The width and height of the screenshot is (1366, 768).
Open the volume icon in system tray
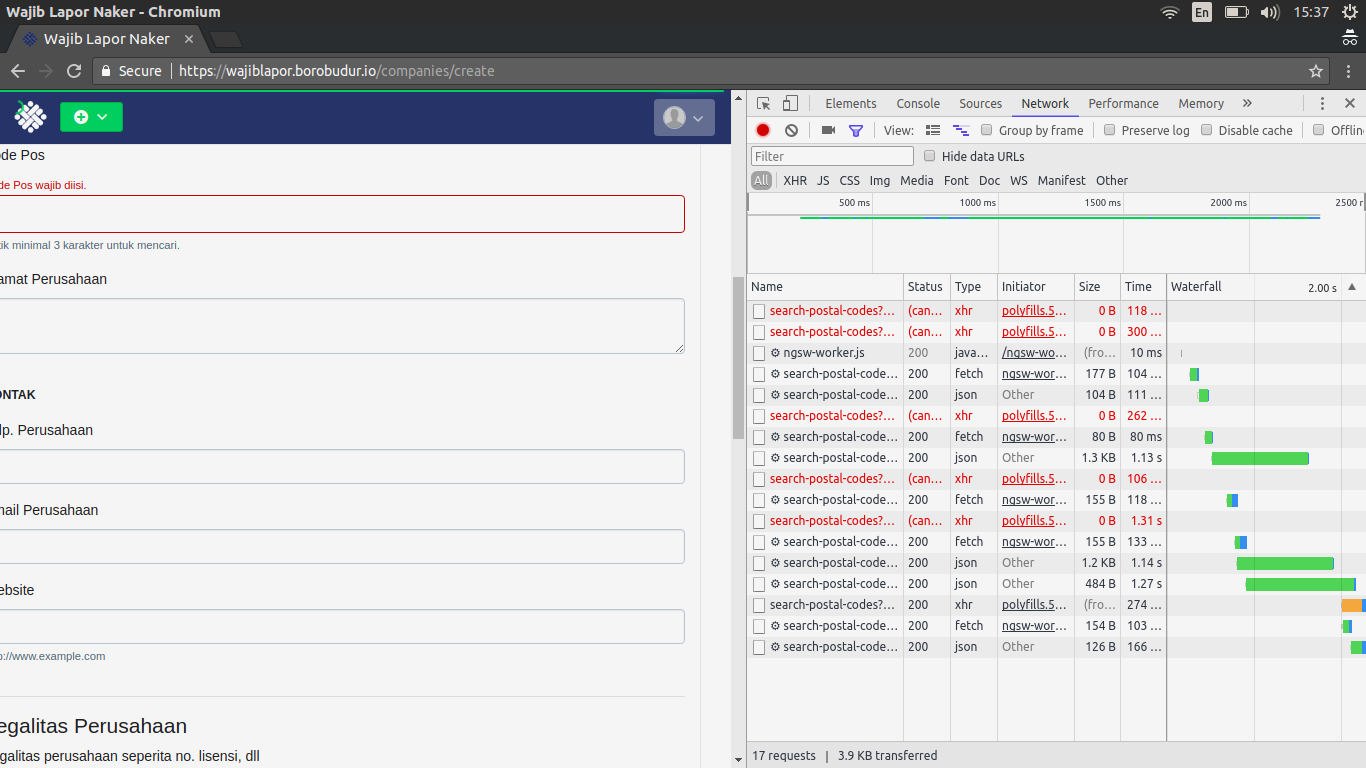1270,13
